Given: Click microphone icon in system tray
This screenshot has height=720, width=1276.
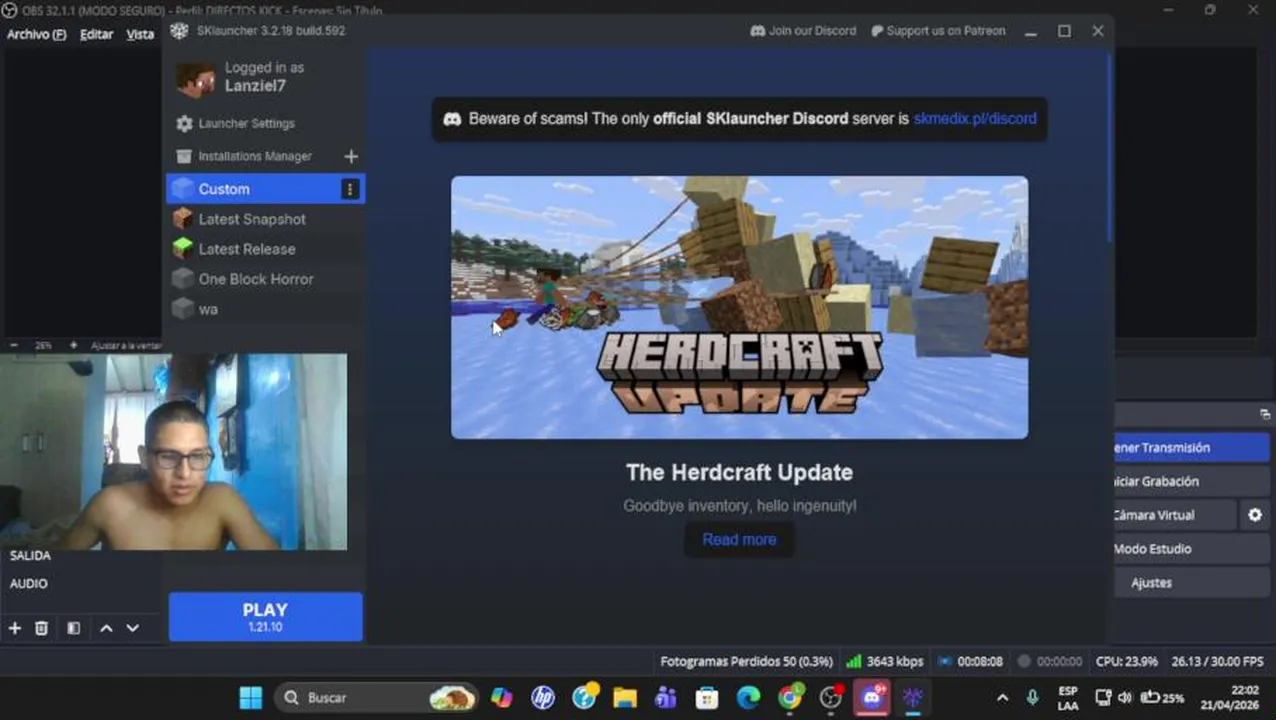Looking at the screenshot, I should (1033, 698).
